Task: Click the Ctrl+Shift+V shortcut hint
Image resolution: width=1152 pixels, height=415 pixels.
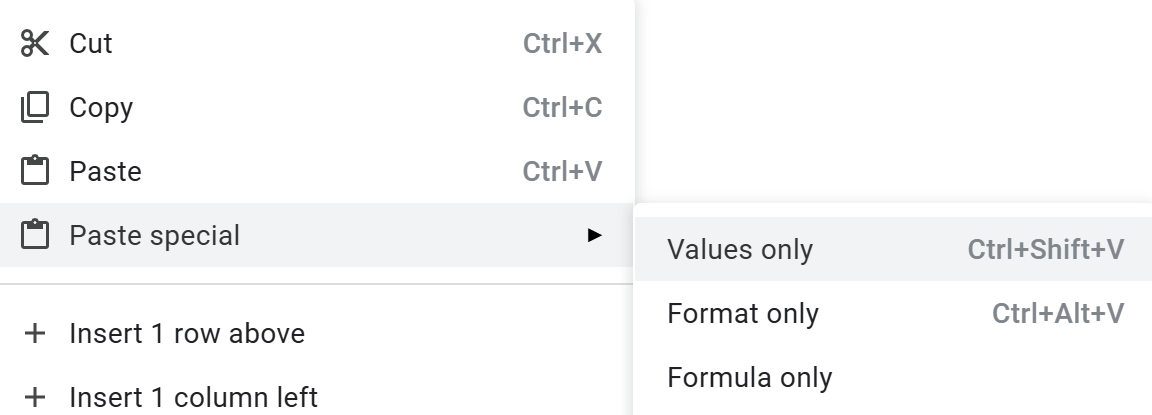Action: [x=1045, y=250]
